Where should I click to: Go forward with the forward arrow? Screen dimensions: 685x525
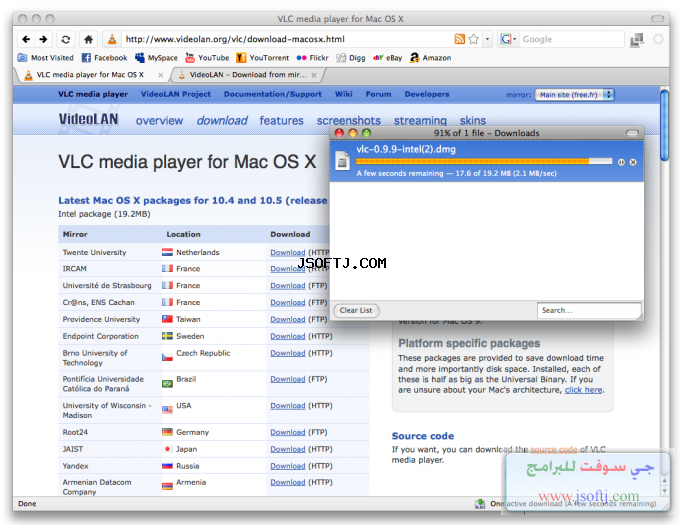click(x=43, y=39)
